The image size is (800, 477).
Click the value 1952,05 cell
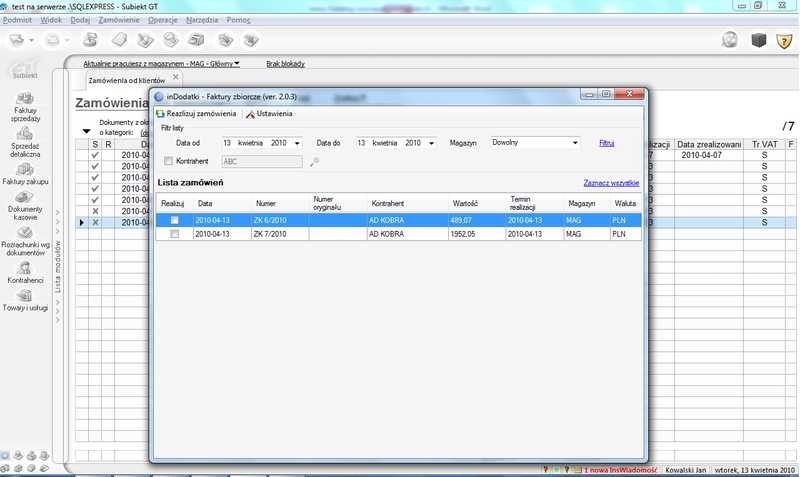(x=477, y=234)
